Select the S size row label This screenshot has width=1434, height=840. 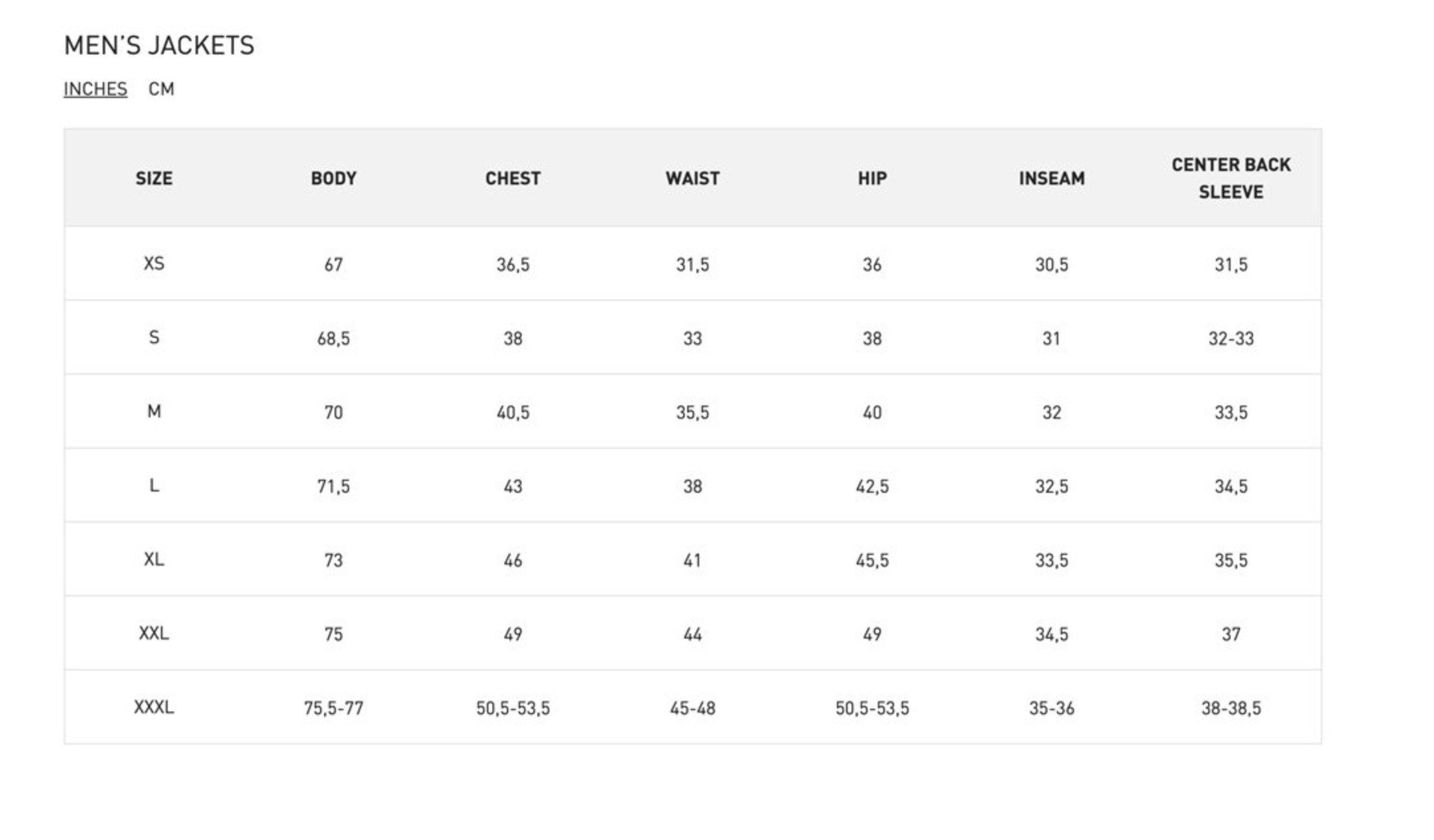click(154, 338)
